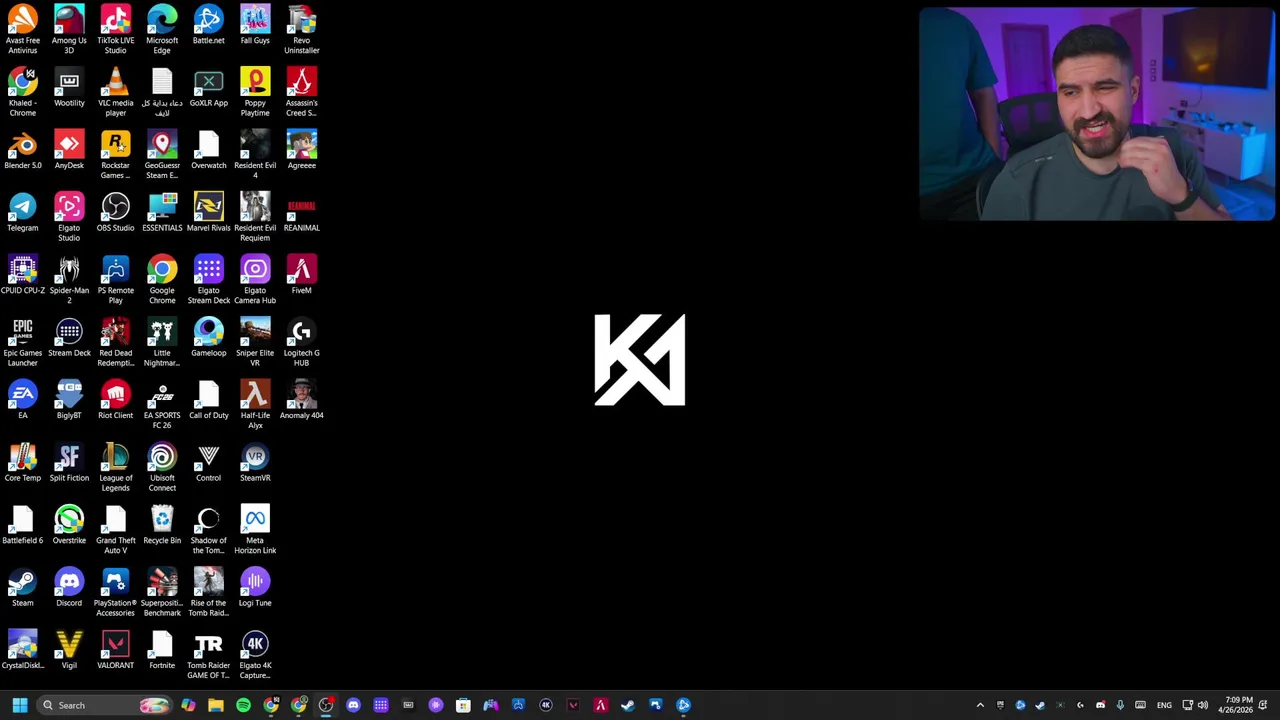Select the Gameloop desktop icon

click(208, 338)
